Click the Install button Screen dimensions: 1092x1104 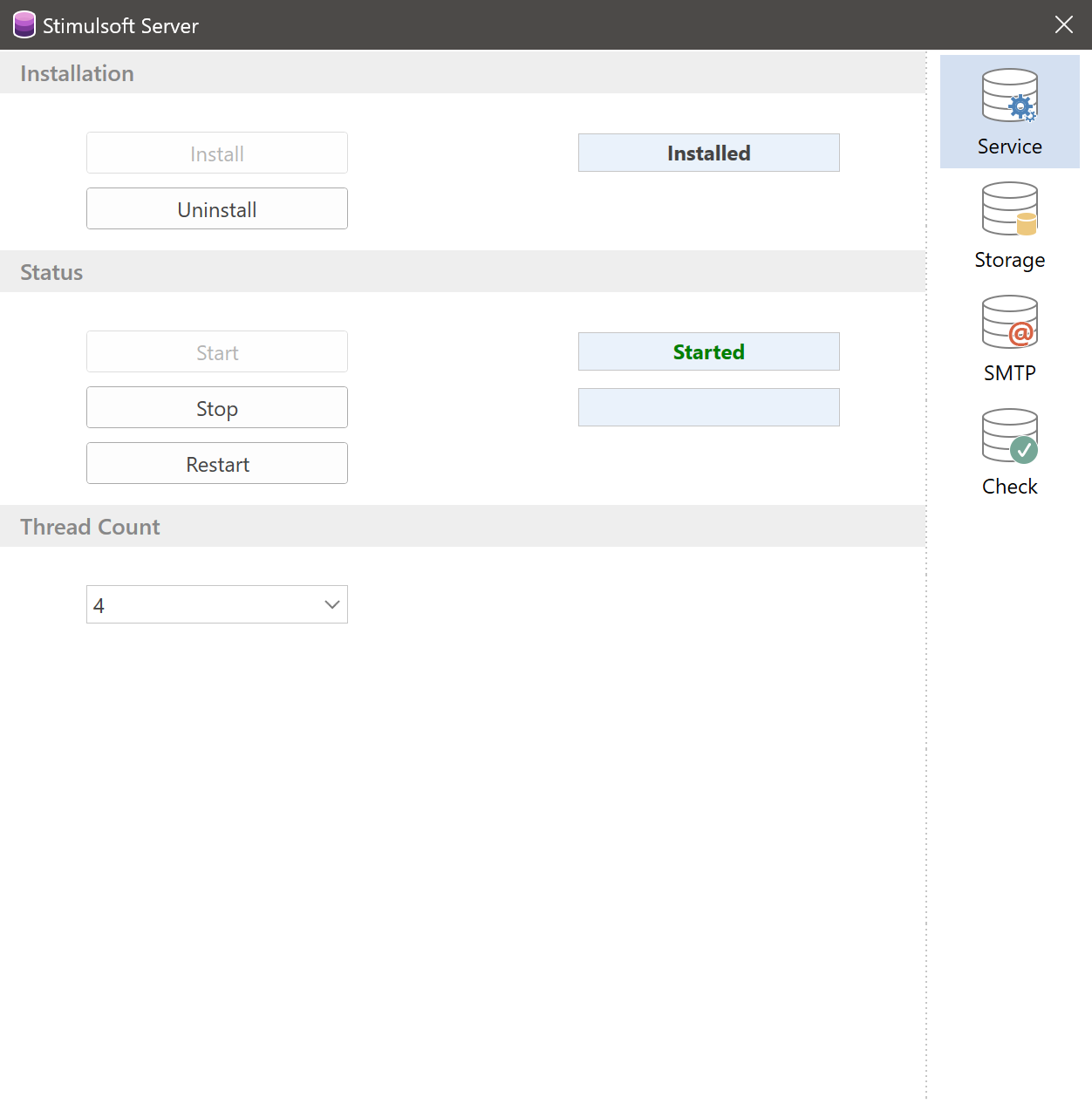[217, 153]
